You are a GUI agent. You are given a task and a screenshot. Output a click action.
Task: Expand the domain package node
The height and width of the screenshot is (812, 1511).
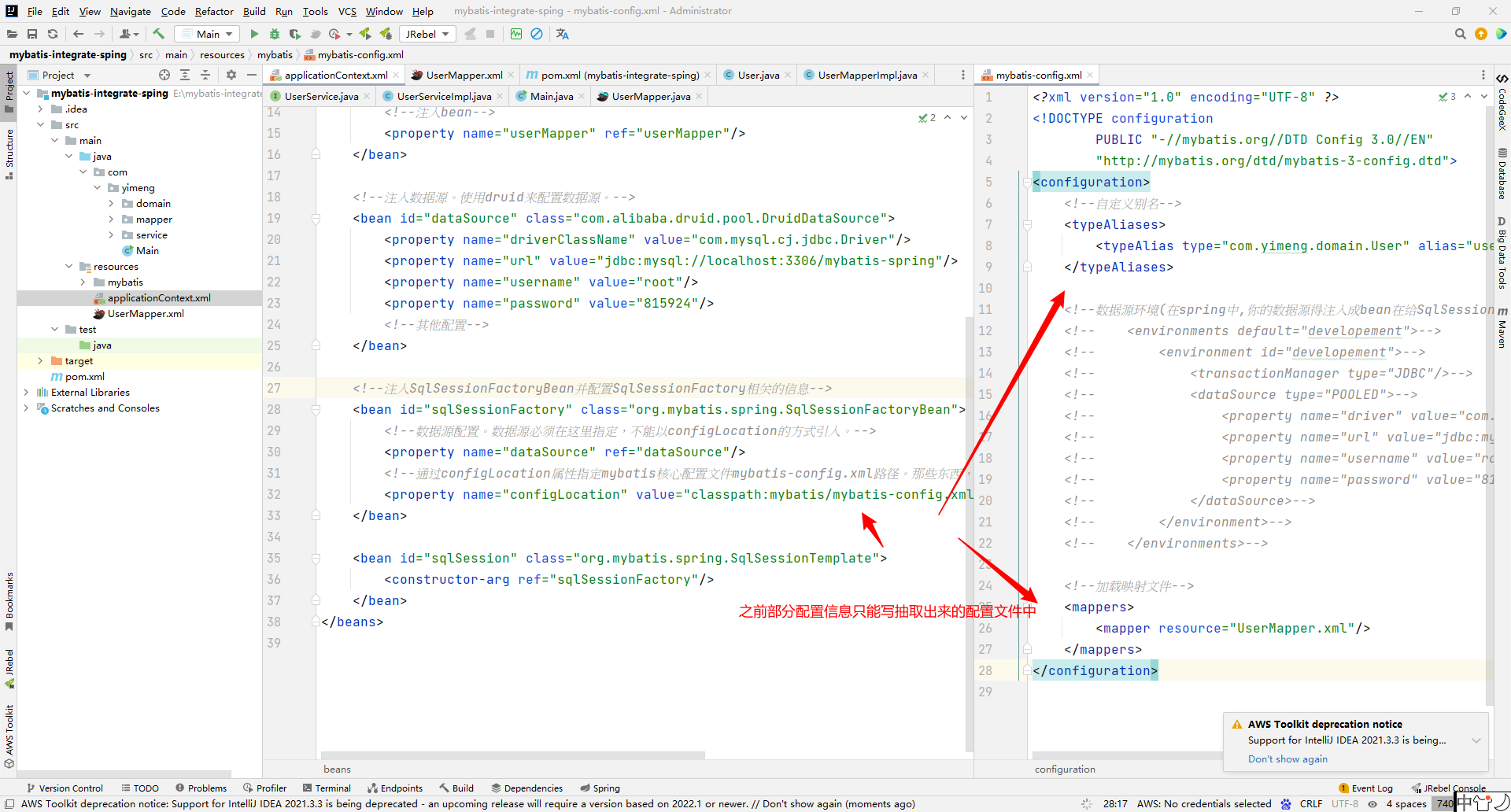(111, 203)
